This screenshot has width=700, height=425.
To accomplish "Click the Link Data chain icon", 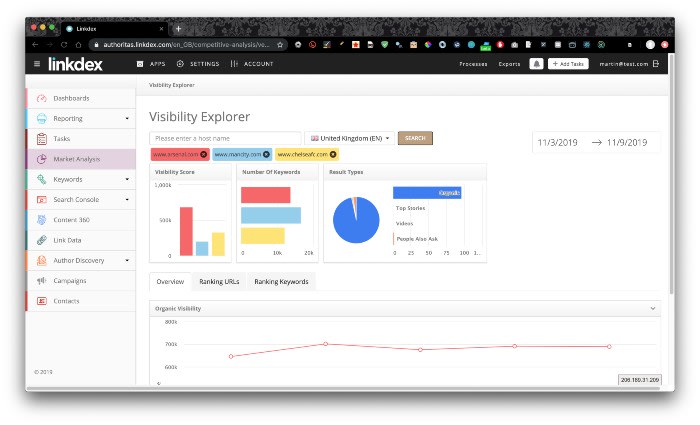I will [42, 240].
